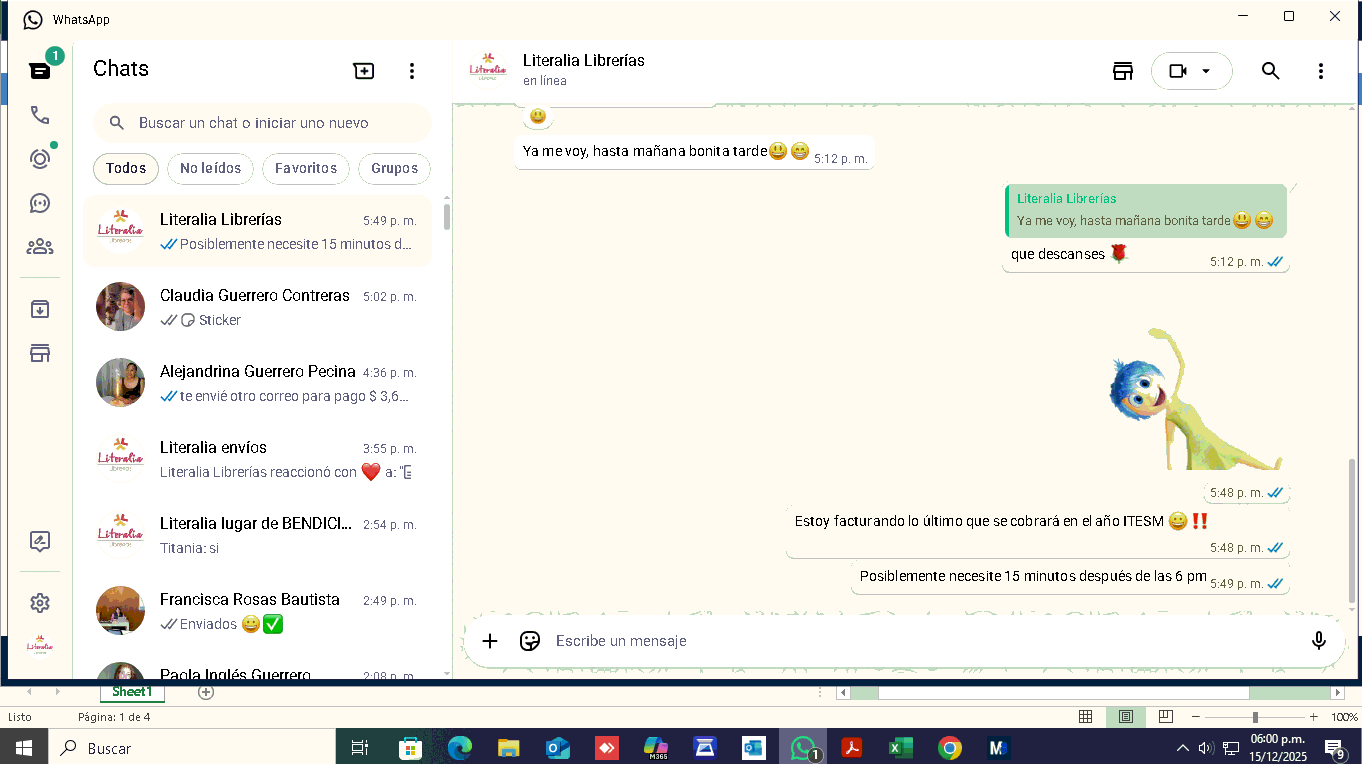The width and height of the screenshot is (1362, 764).
Task: Search within the conversation using magnifier
Action: [1270, 71]
